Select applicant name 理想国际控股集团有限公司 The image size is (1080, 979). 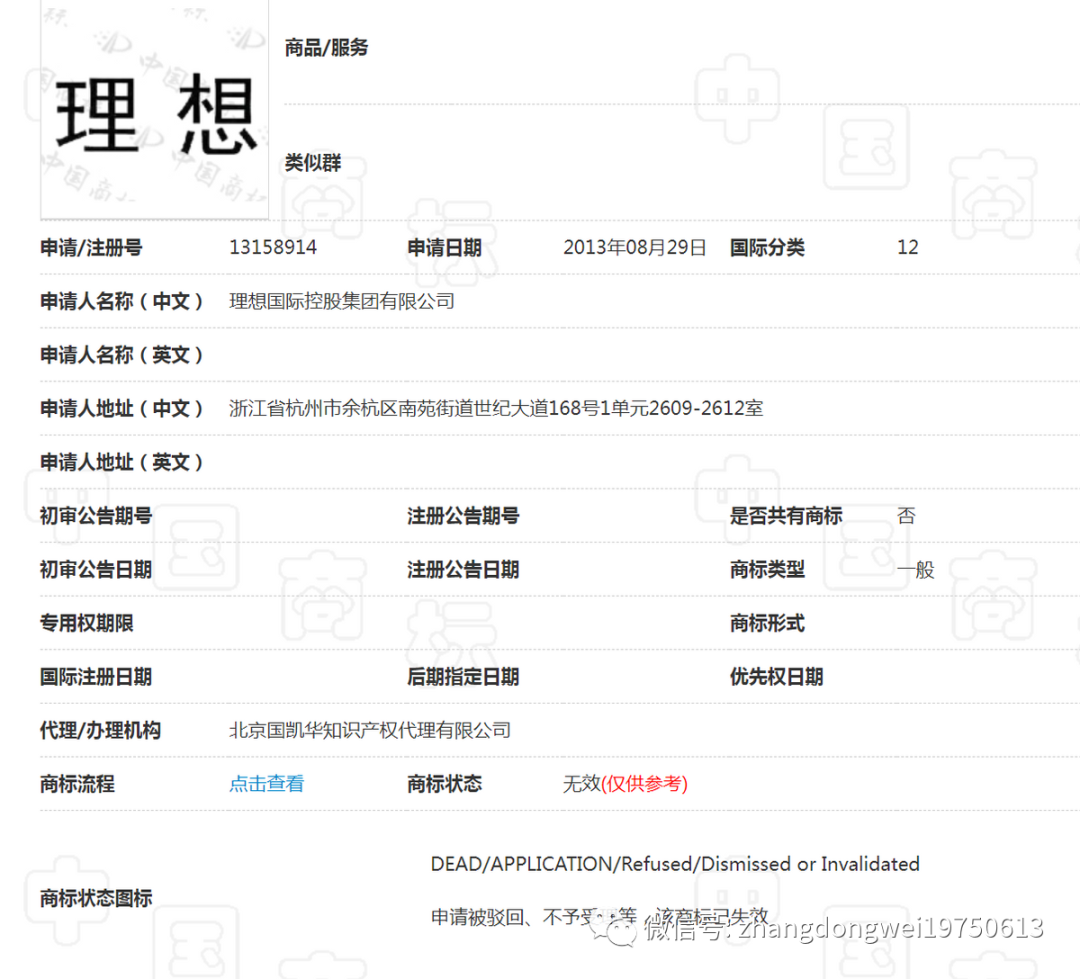[342, 301]
